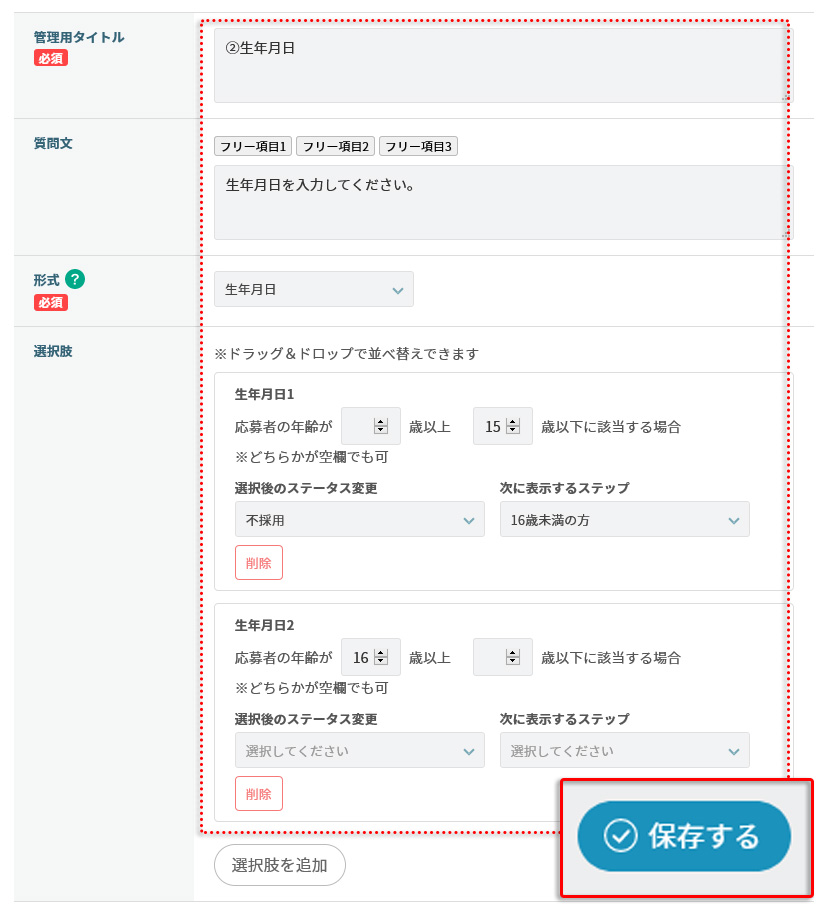Click the stepper on 生年月日2 minimum age 16
Viewport: 827px width, 913px height.
380,657
